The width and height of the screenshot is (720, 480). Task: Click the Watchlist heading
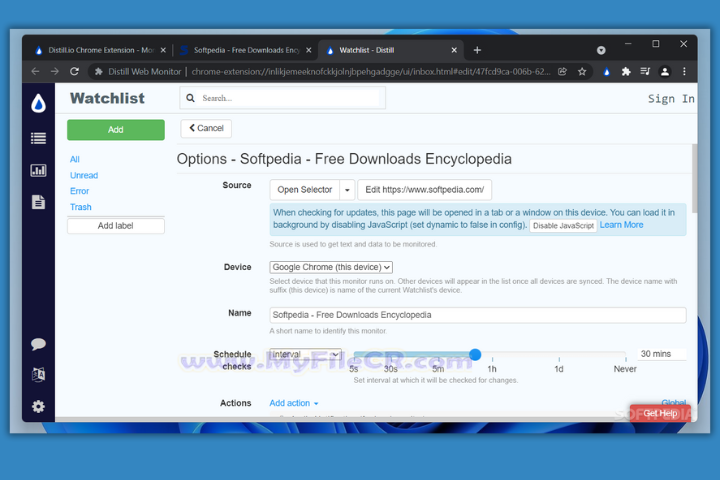(x=107, y=98)
